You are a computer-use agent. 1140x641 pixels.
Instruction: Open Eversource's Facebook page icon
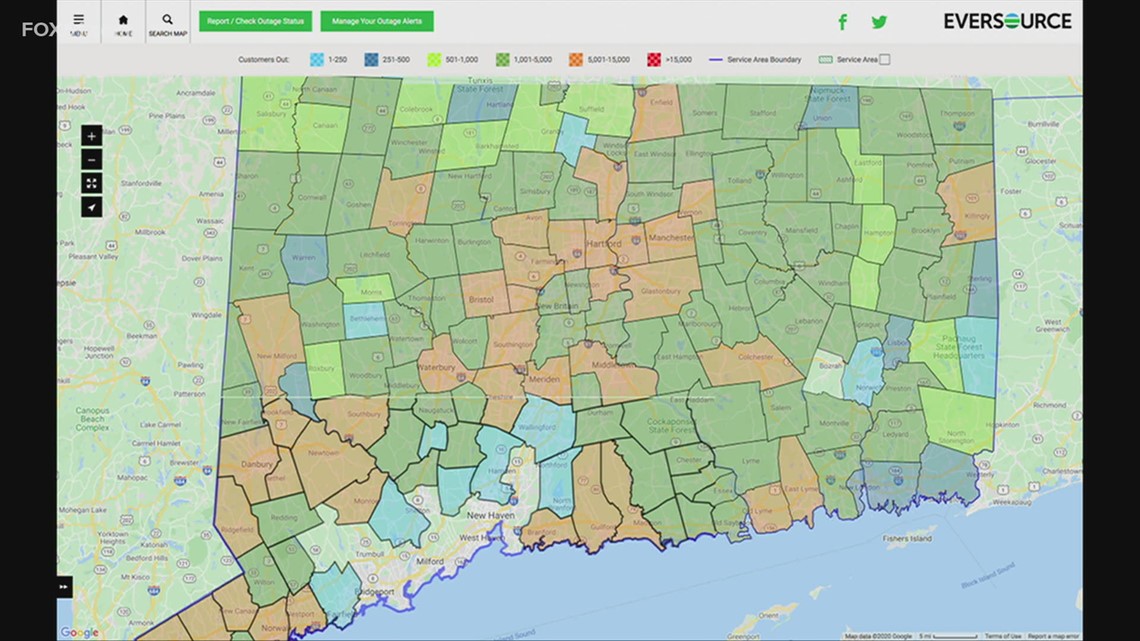pyautogui.click(x=843, y=21)
